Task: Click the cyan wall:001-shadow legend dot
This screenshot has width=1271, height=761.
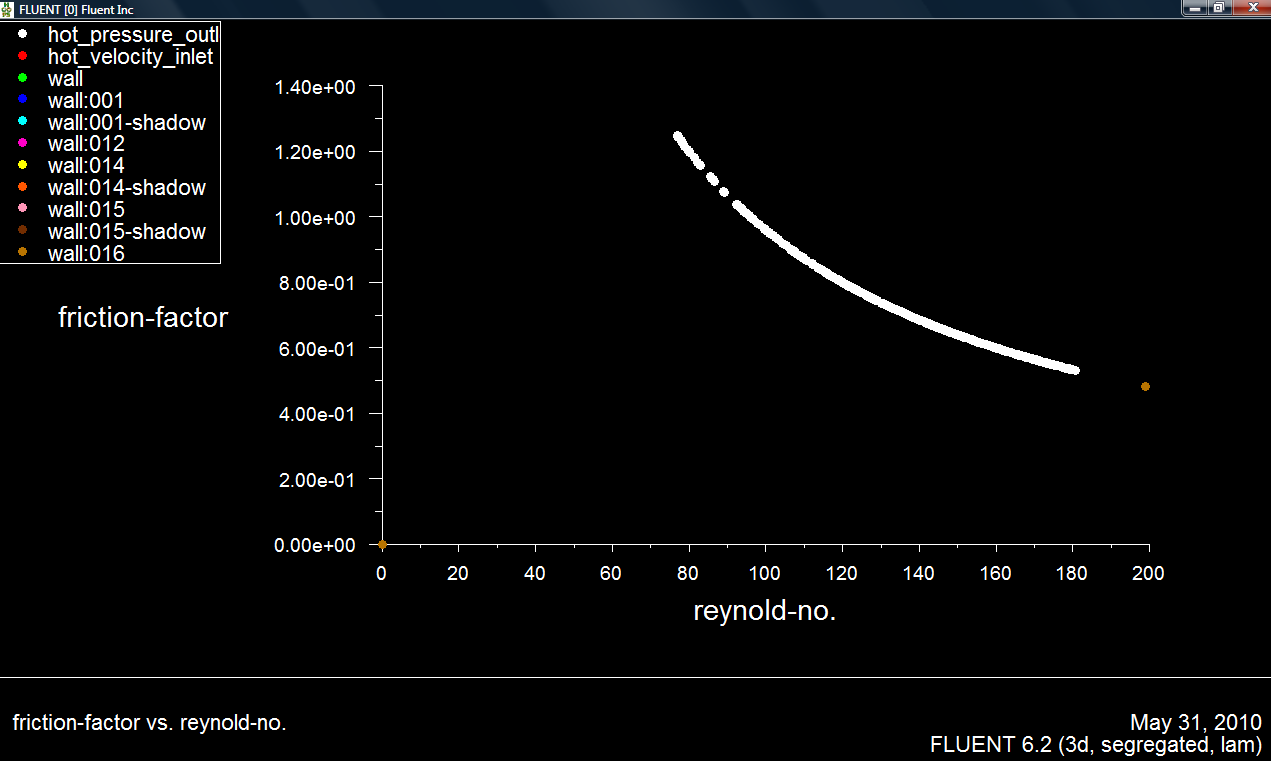Action: [22, 122]
